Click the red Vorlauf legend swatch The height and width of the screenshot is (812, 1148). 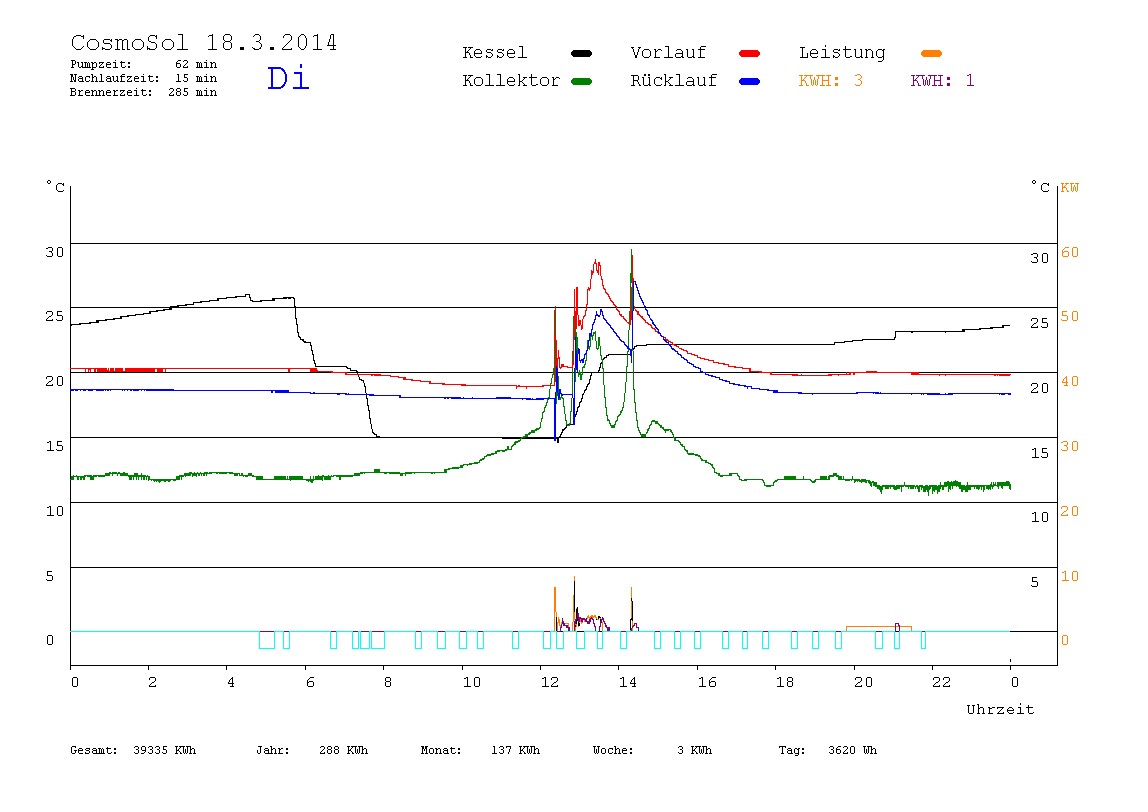(750, 53)
